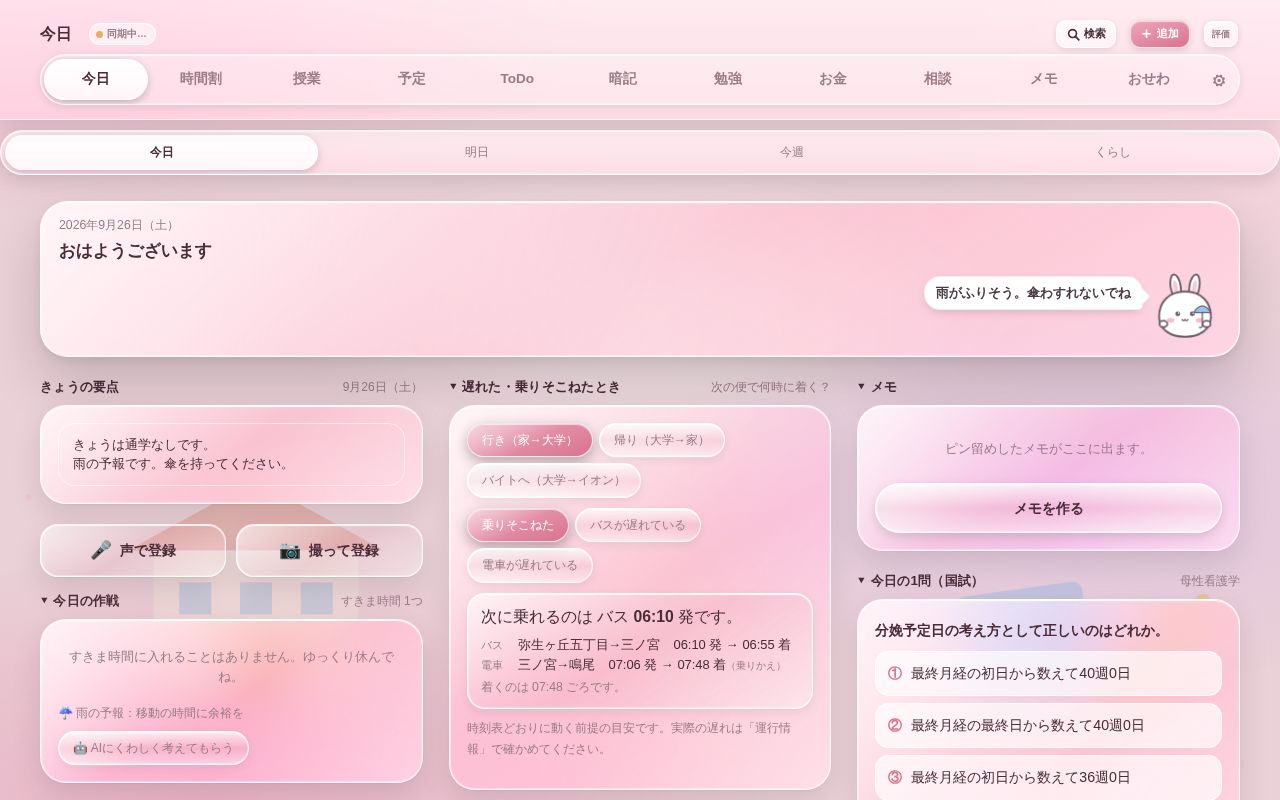
Task: Click the microphone icon for voice entry
Action: click(x=101, y=550)
